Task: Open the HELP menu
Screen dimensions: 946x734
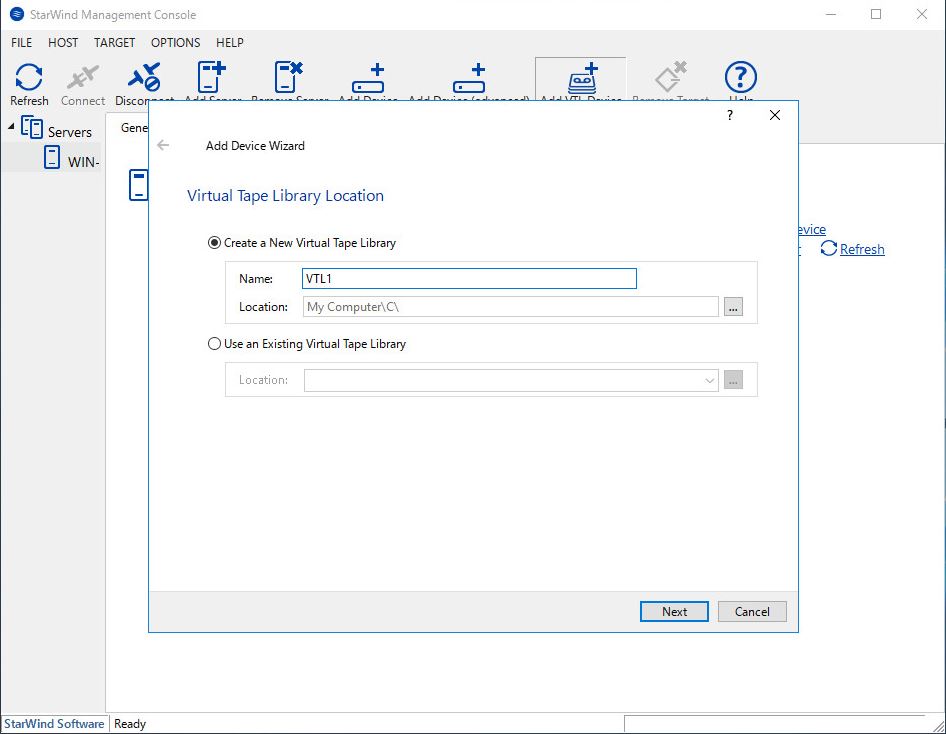Action: click(x=229, y=43)
